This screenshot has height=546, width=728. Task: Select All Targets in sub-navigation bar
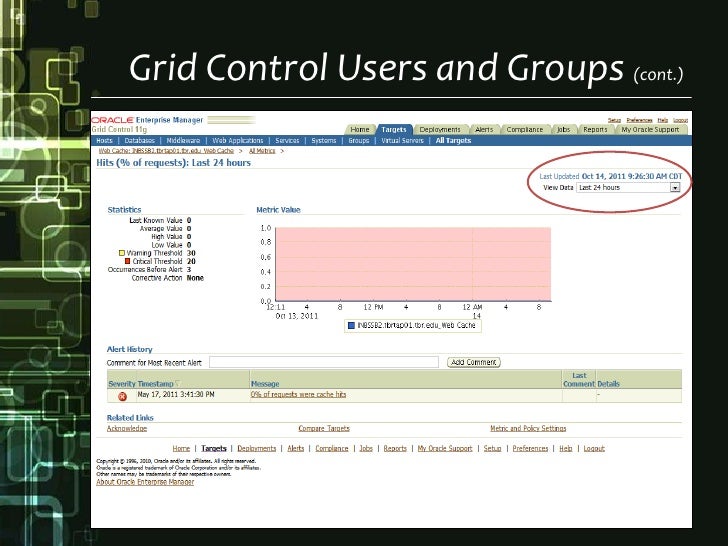coord(453,141)
